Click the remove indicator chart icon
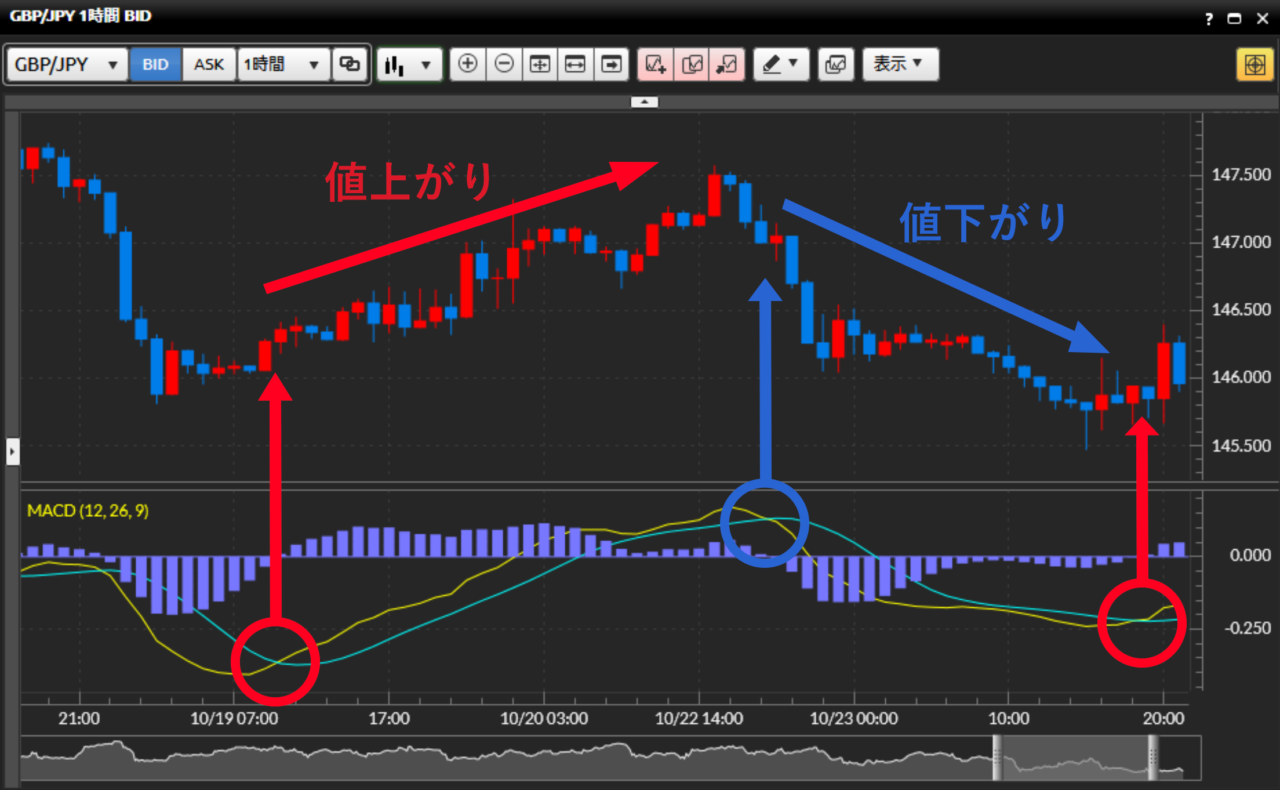This screenshot has height=790, width=1280. click(727, 64)
